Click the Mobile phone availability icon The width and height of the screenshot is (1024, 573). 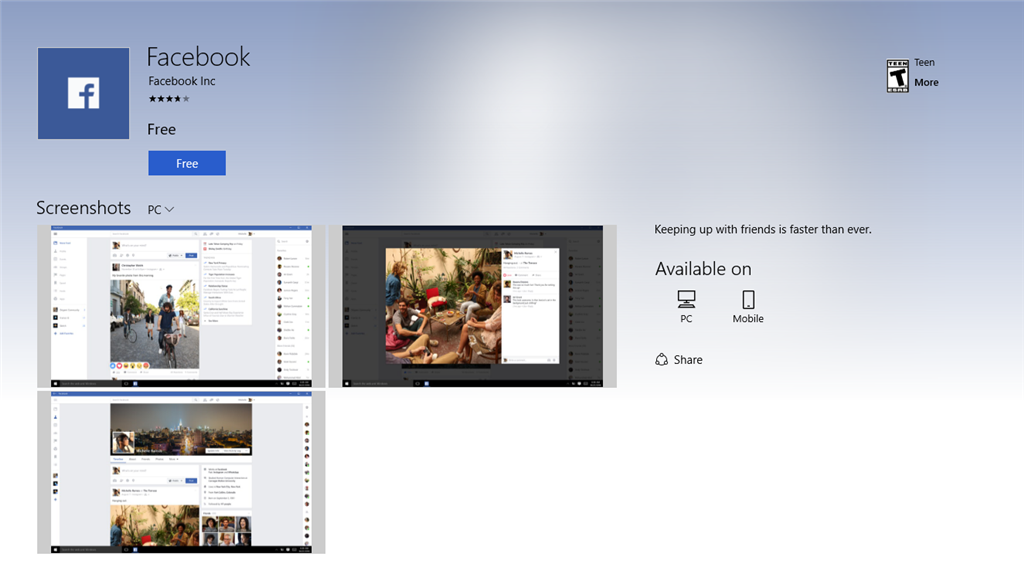point(748,299)
